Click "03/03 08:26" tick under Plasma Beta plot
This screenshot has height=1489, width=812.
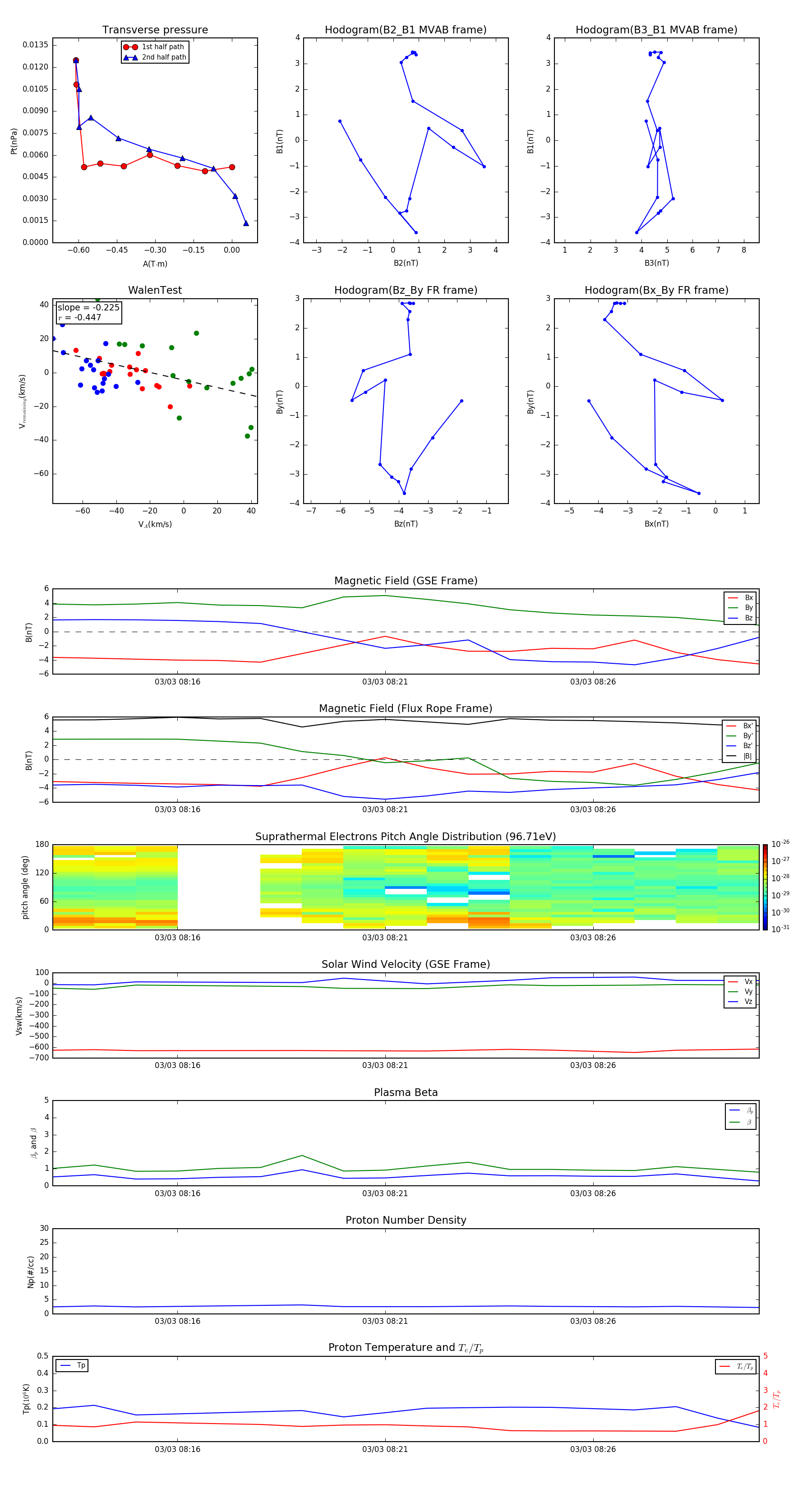click(593, 1193)
